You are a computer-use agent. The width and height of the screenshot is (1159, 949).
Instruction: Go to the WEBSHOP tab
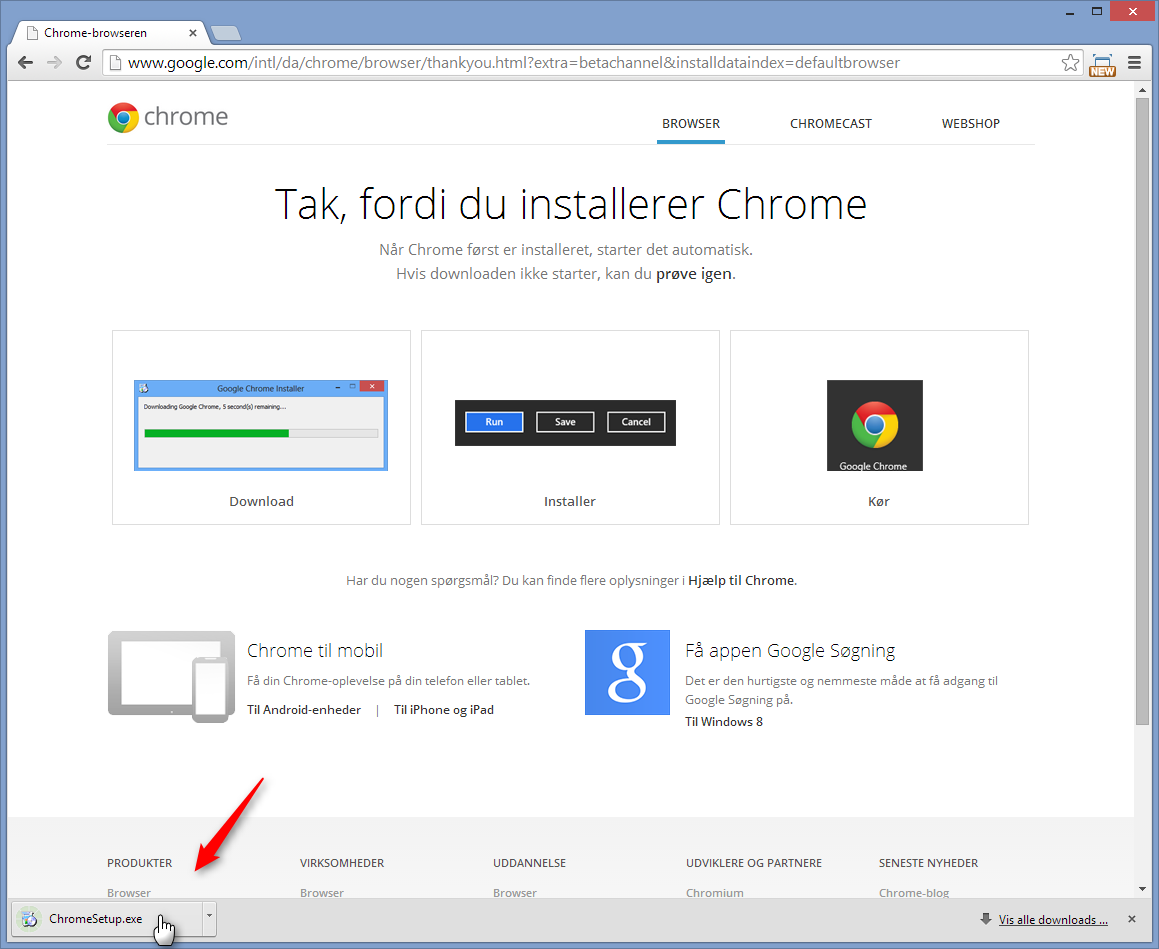(x=970, y=124)
